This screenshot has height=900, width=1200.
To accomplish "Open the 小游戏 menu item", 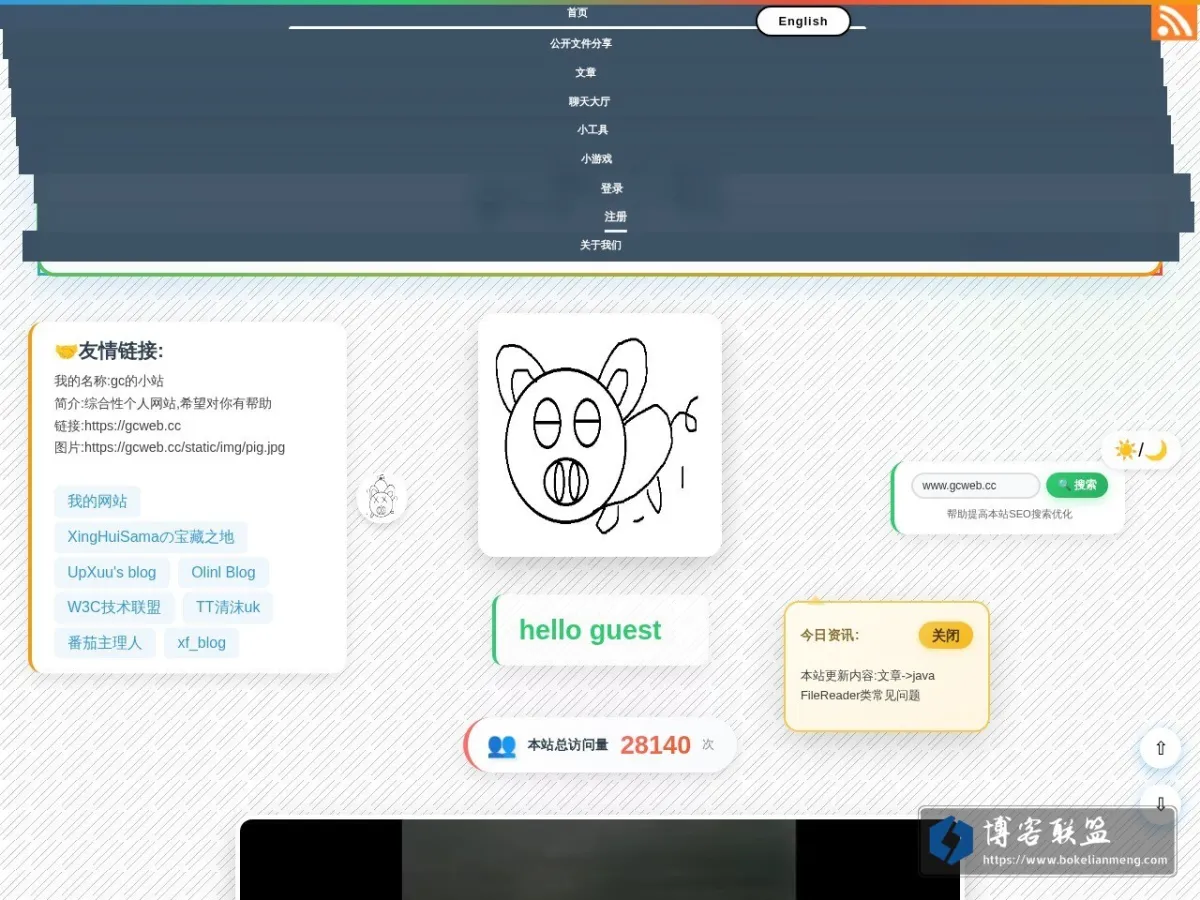I will [596, 159].
